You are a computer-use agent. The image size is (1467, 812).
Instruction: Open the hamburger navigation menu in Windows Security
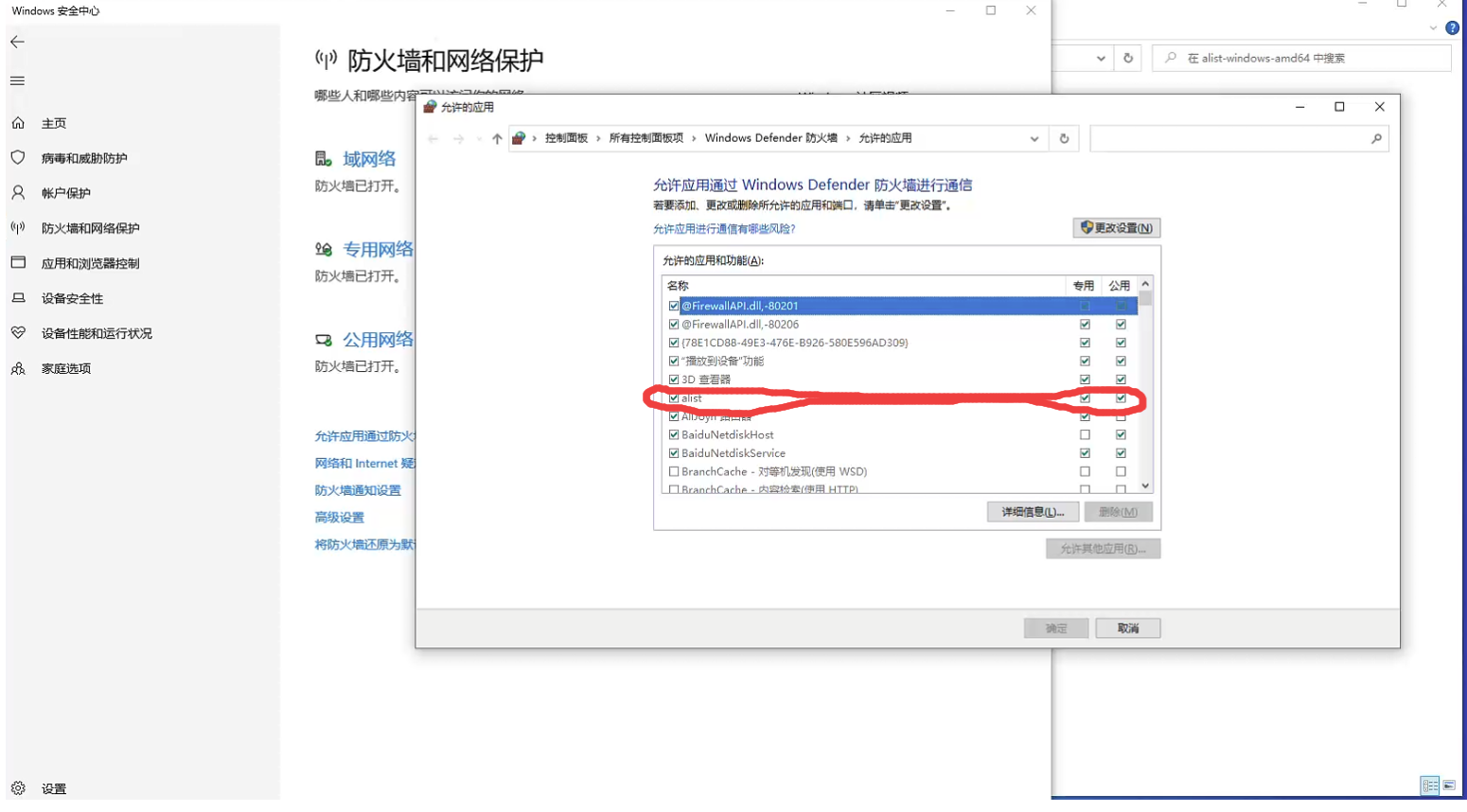click(17, 80)
